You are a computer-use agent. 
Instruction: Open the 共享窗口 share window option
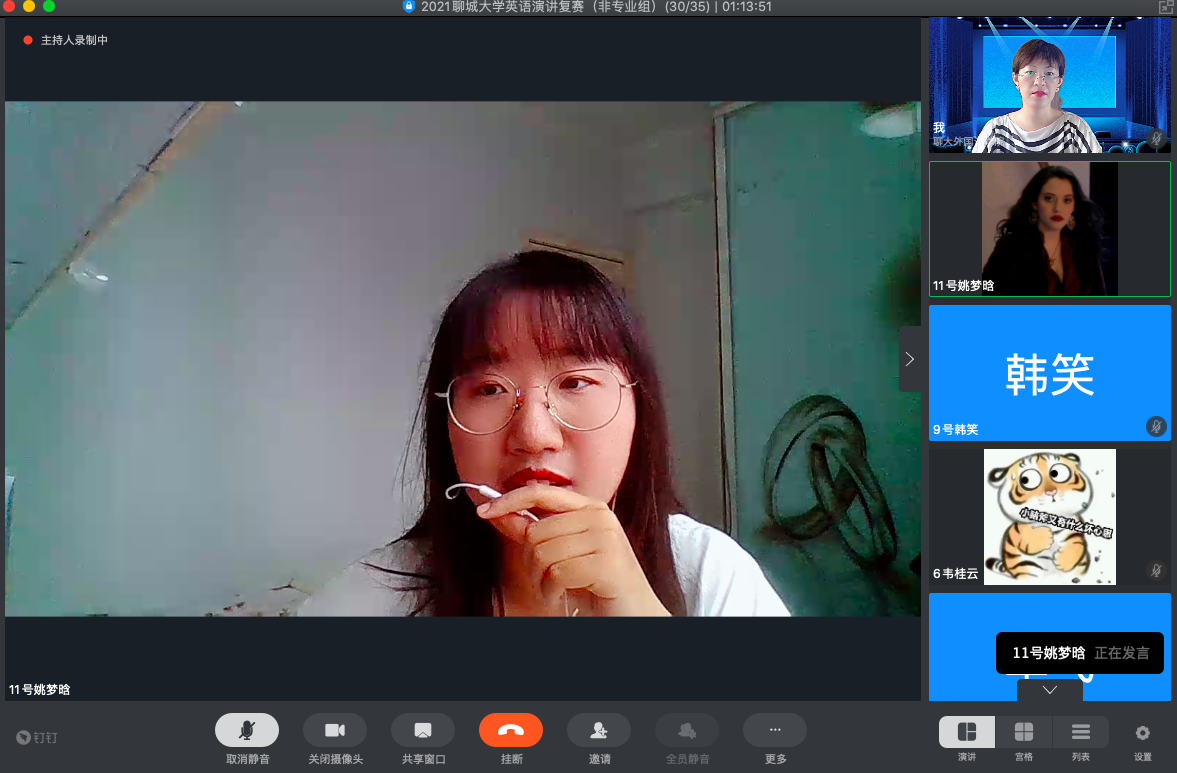coord(423,731)
